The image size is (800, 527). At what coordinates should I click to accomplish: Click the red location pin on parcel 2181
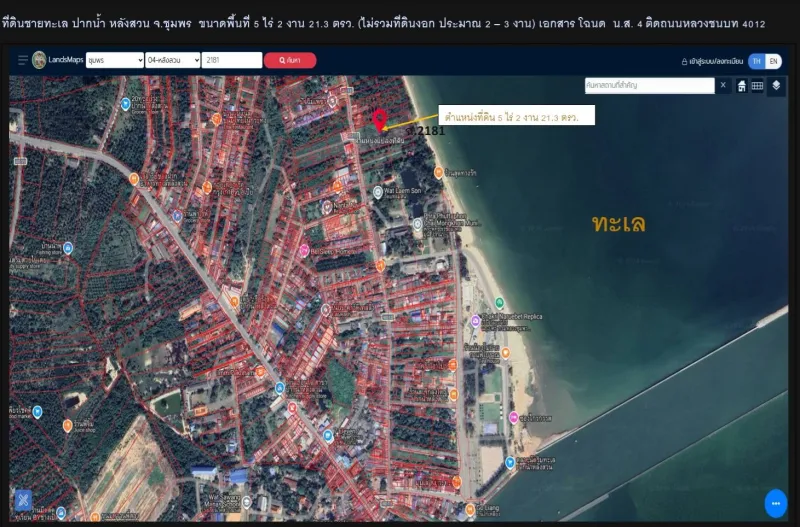[x=379, y=120]
